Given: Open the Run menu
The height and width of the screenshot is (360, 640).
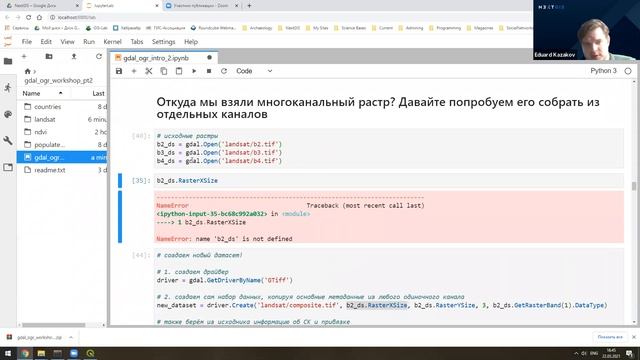Looking at the screenshot, I should coord(89,42).
